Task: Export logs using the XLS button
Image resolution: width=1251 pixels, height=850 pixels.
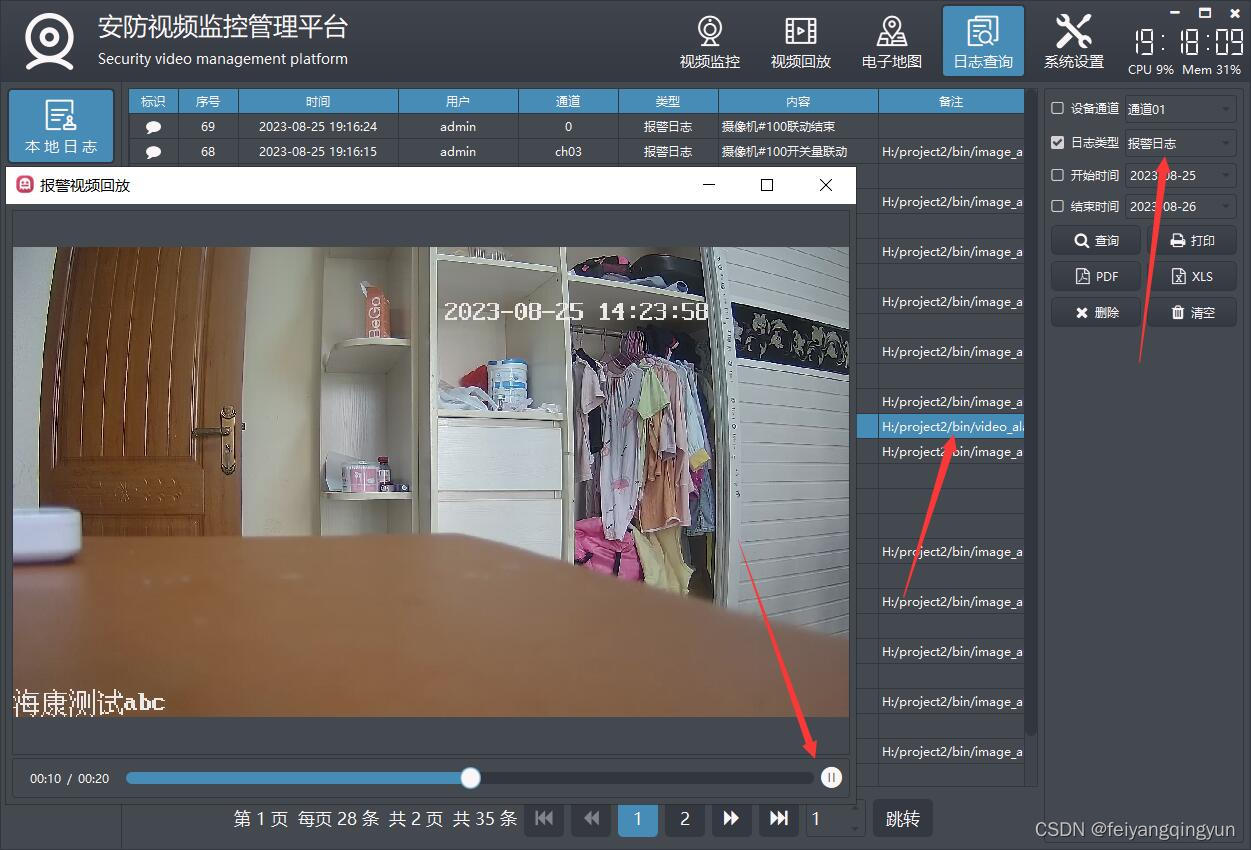Action: (x=1192, y=276)
